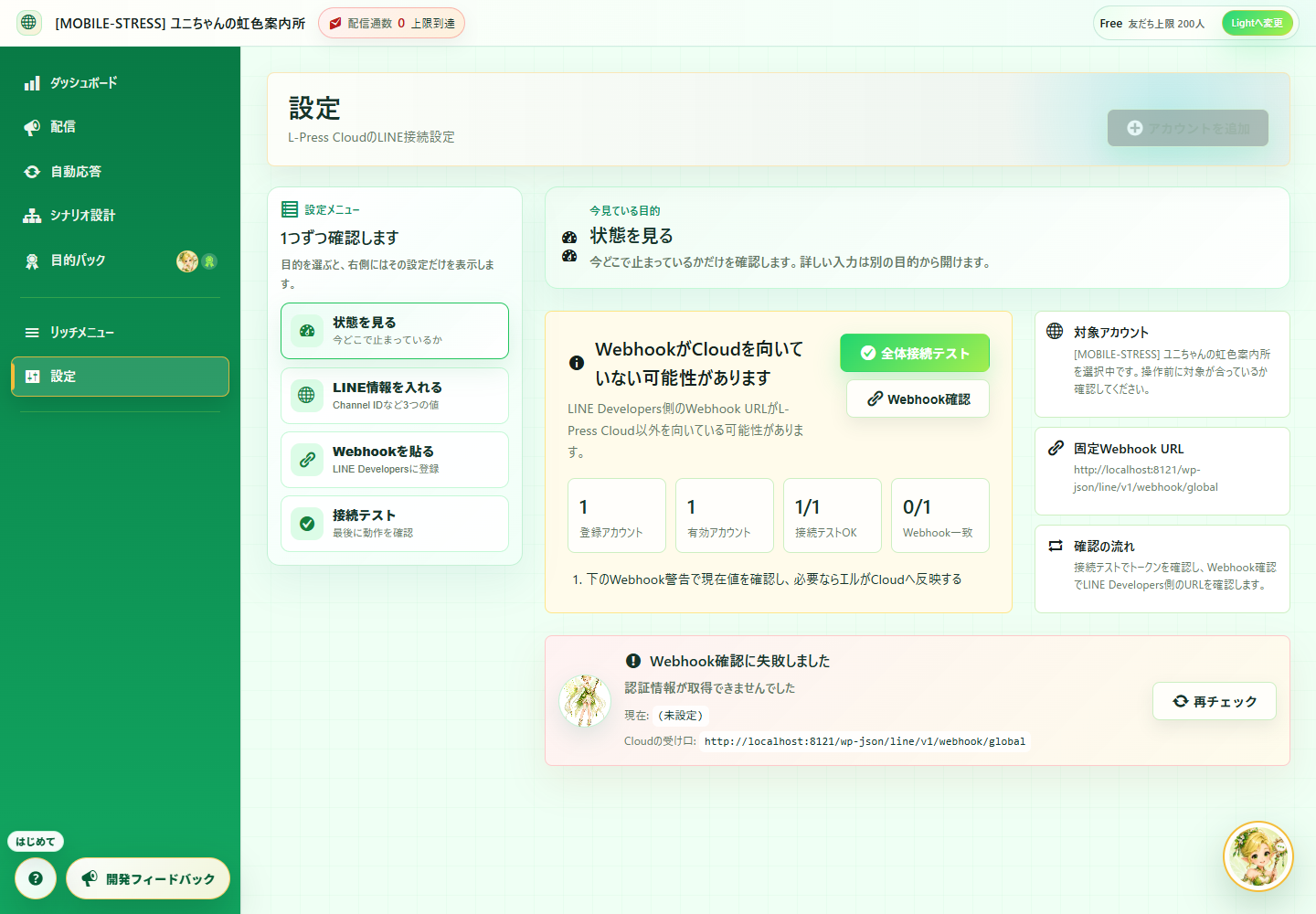Image resolution: width=1316 pixels, height=914 pixels.
Task: Click the はじめて label bubble
Action: (36, 842)
